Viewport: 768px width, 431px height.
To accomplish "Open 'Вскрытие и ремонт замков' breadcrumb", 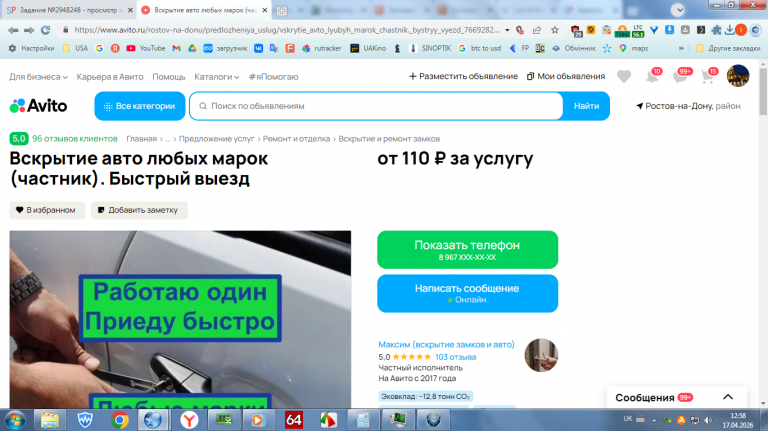I will pyautogui.click(x=389, y=139).
